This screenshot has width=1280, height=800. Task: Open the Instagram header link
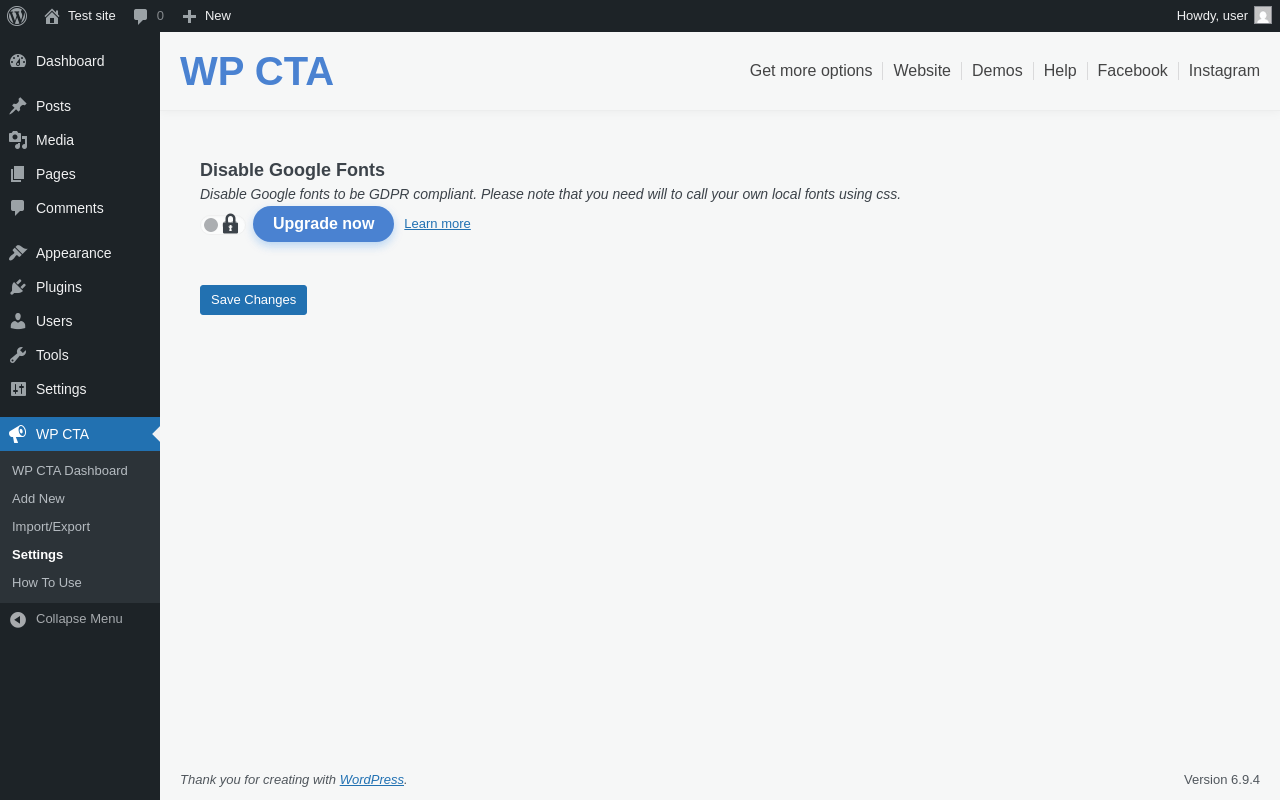(1224, 71)
